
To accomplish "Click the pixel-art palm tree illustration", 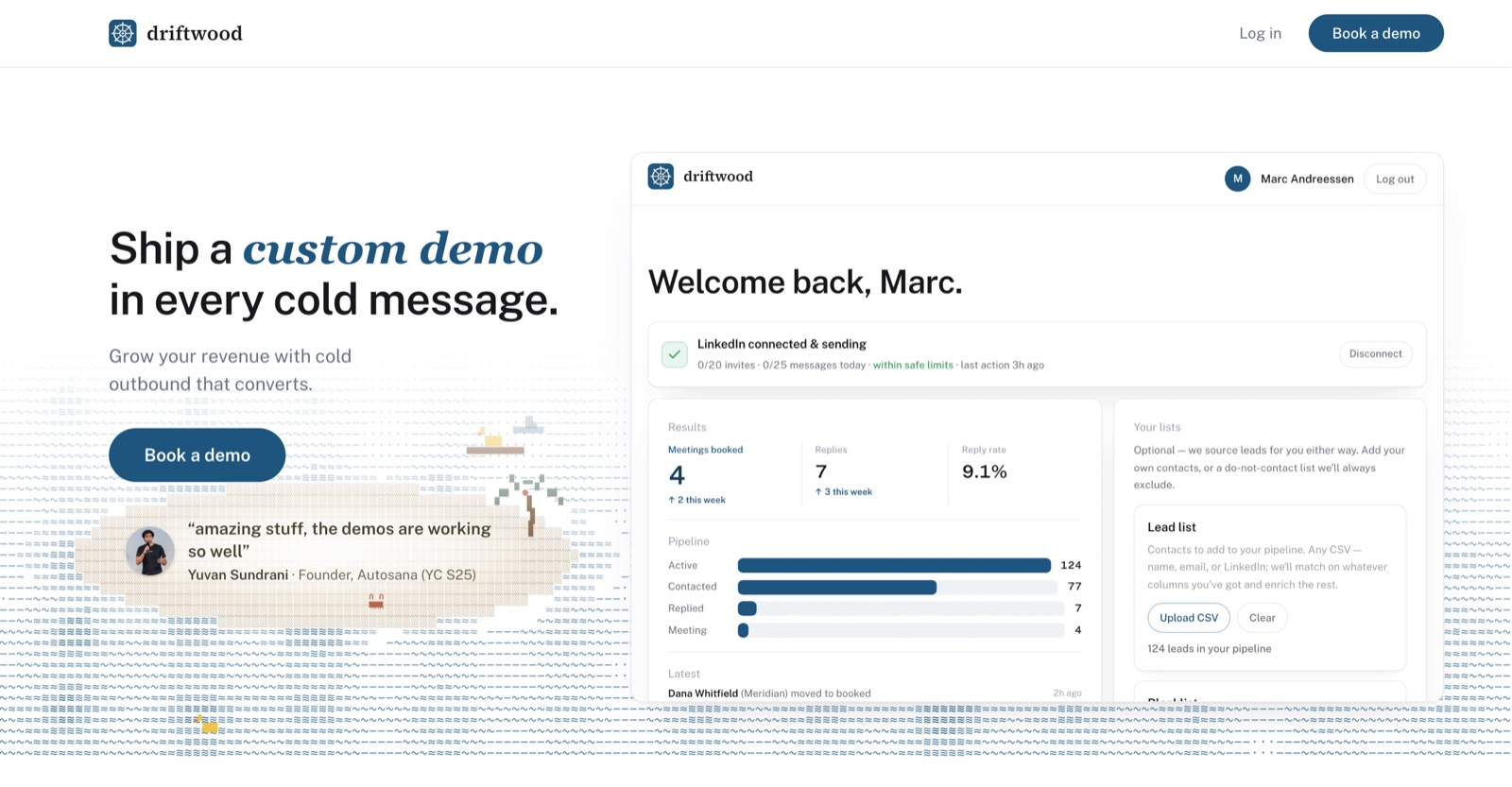I will click(530, 505).
